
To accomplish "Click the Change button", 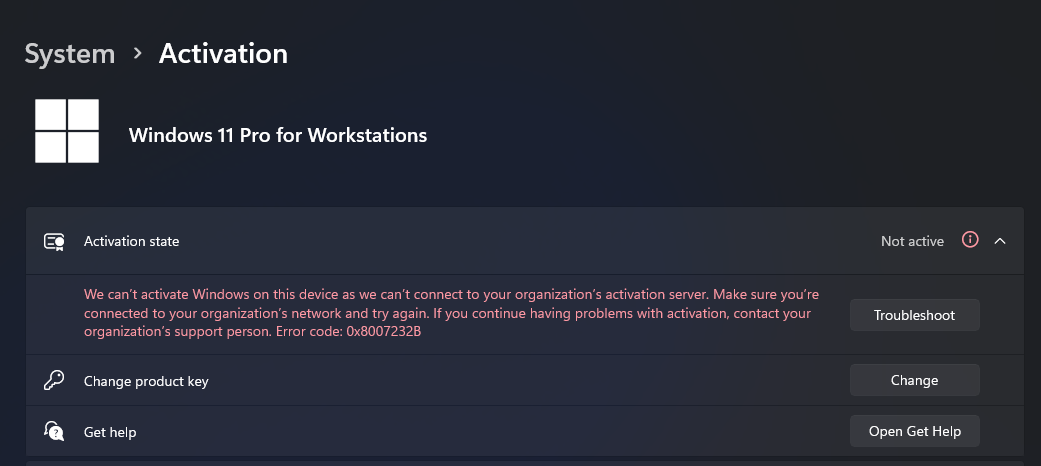I will coord(914,380).
